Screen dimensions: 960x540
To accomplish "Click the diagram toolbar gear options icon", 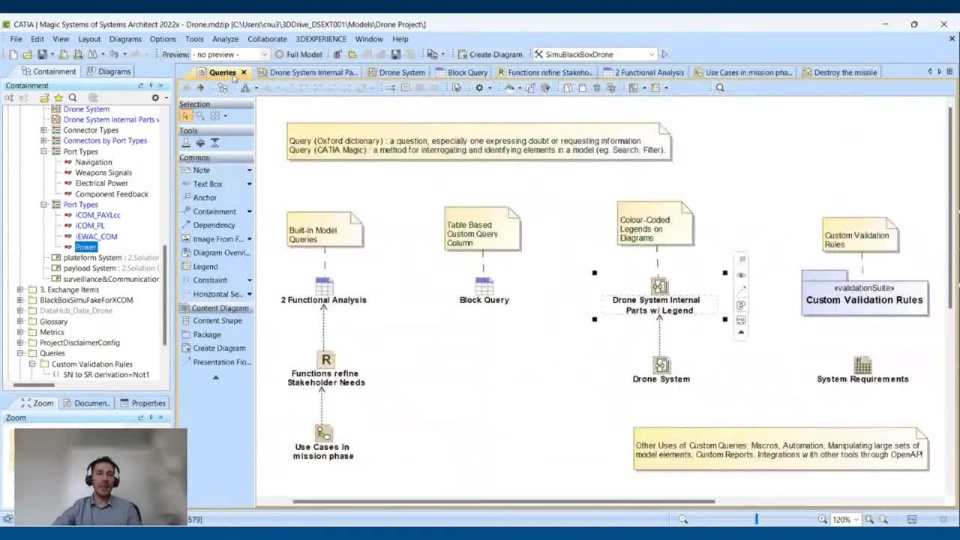I will coord(479,88).
